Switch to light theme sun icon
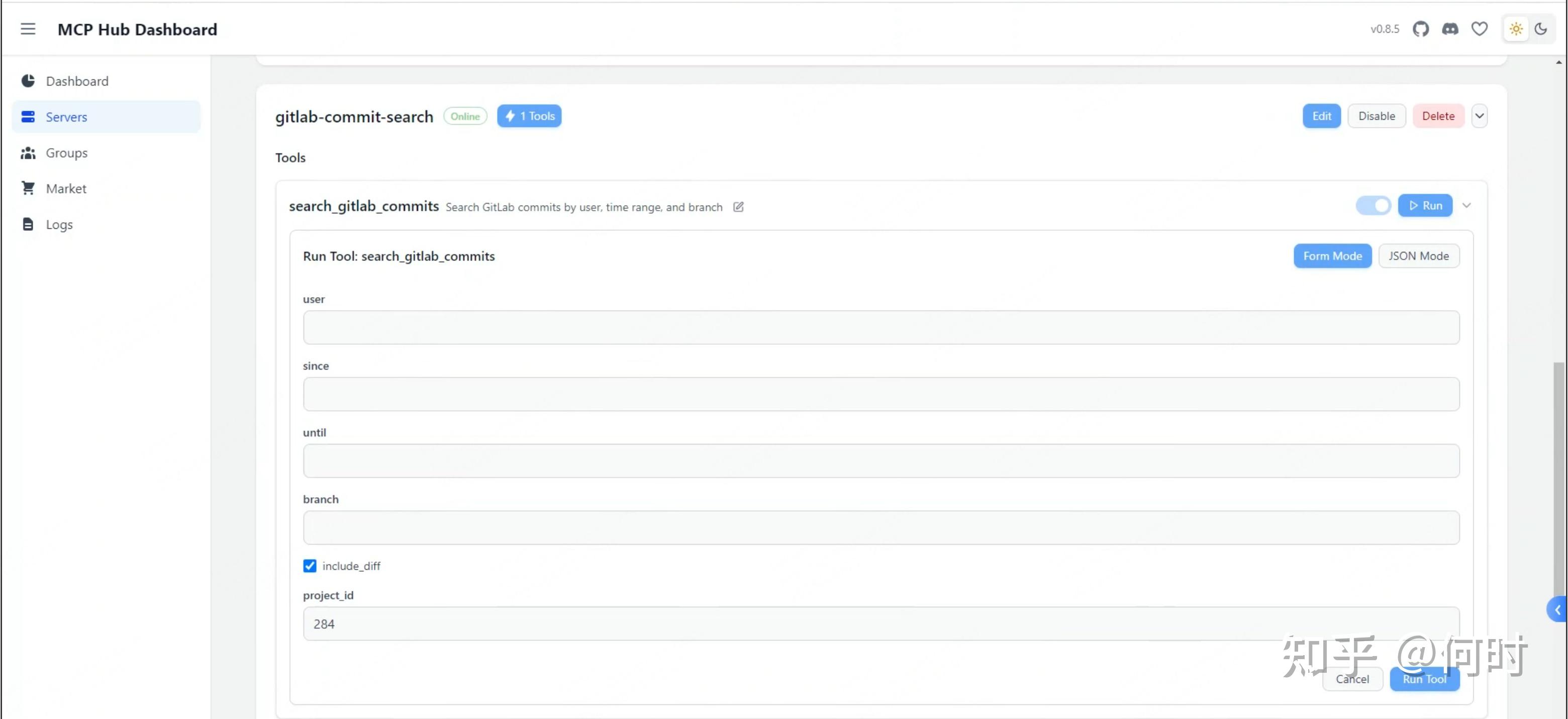Screen dimensions: 1568x719 click(x=1516, y=29)
